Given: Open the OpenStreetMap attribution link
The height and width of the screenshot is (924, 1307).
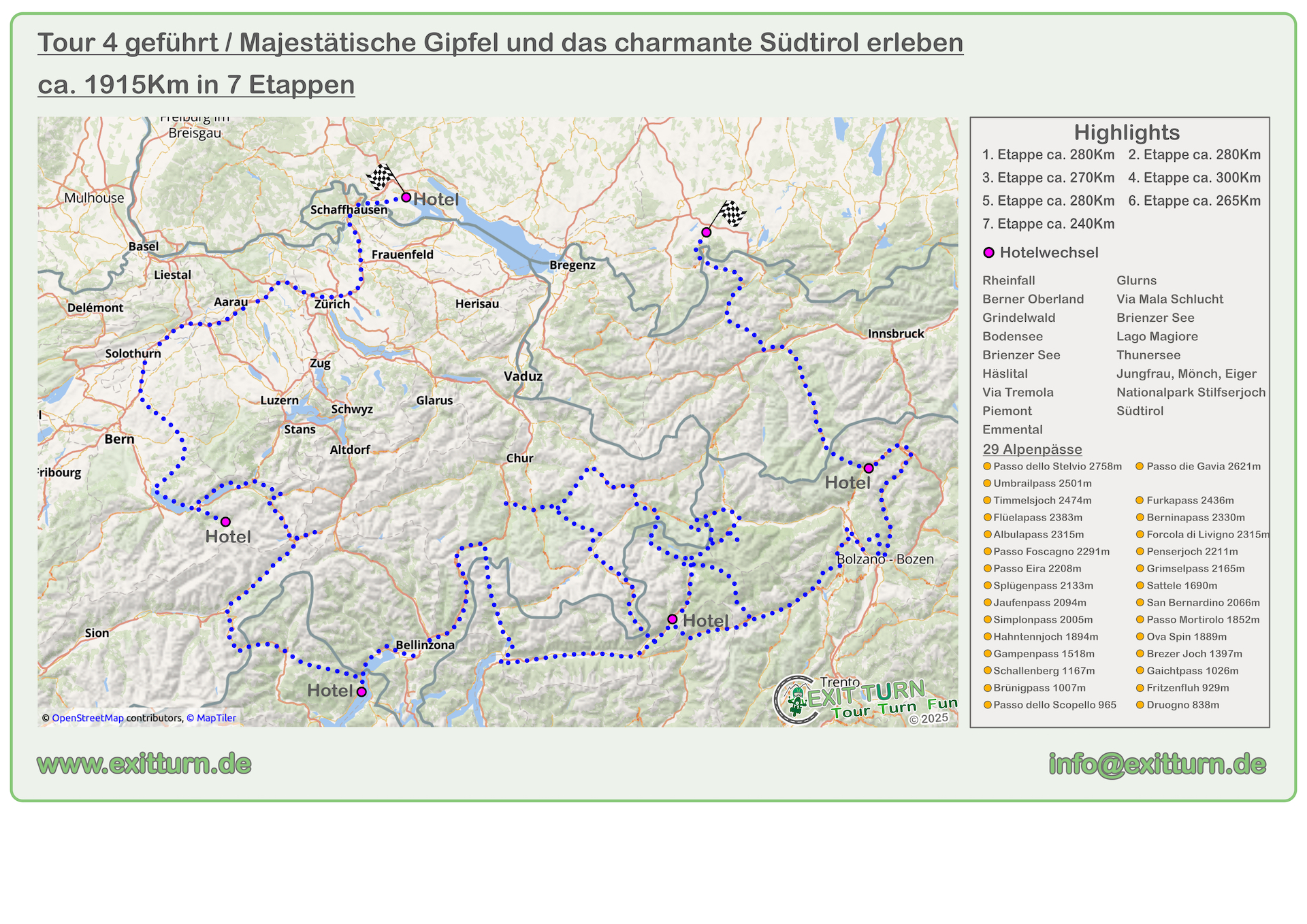Looking at the screenshot, I should [x=88, y=718].
